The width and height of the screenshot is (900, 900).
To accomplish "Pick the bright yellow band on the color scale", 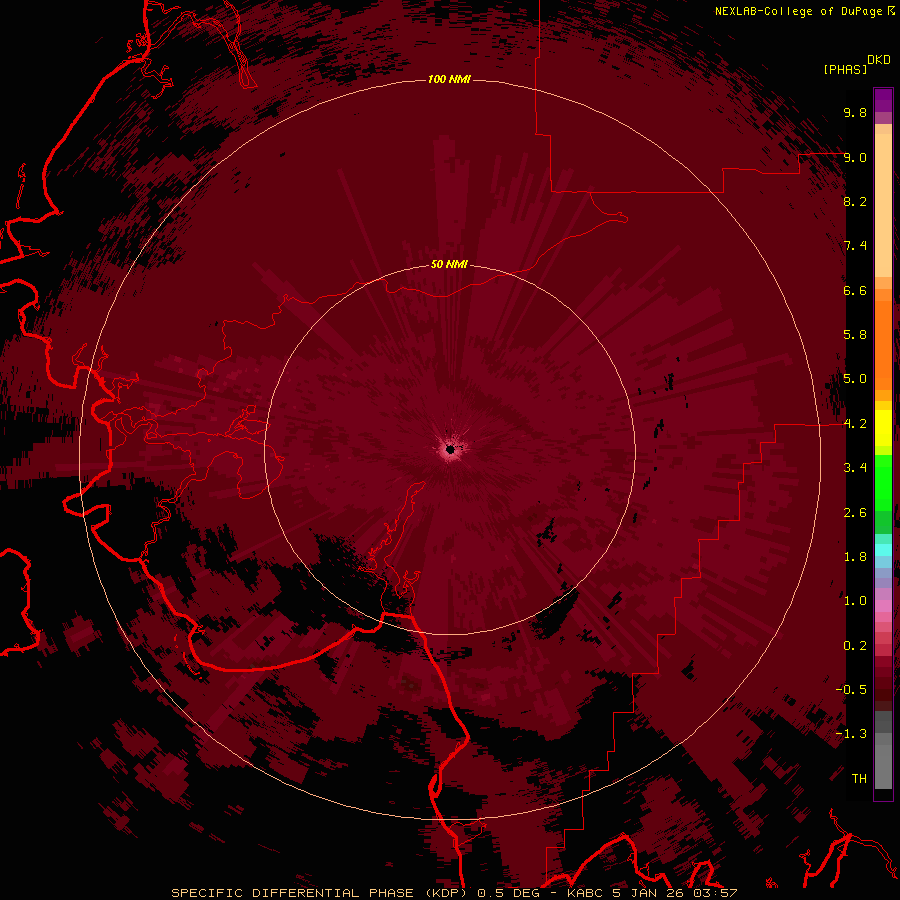I will click(883, 428).
